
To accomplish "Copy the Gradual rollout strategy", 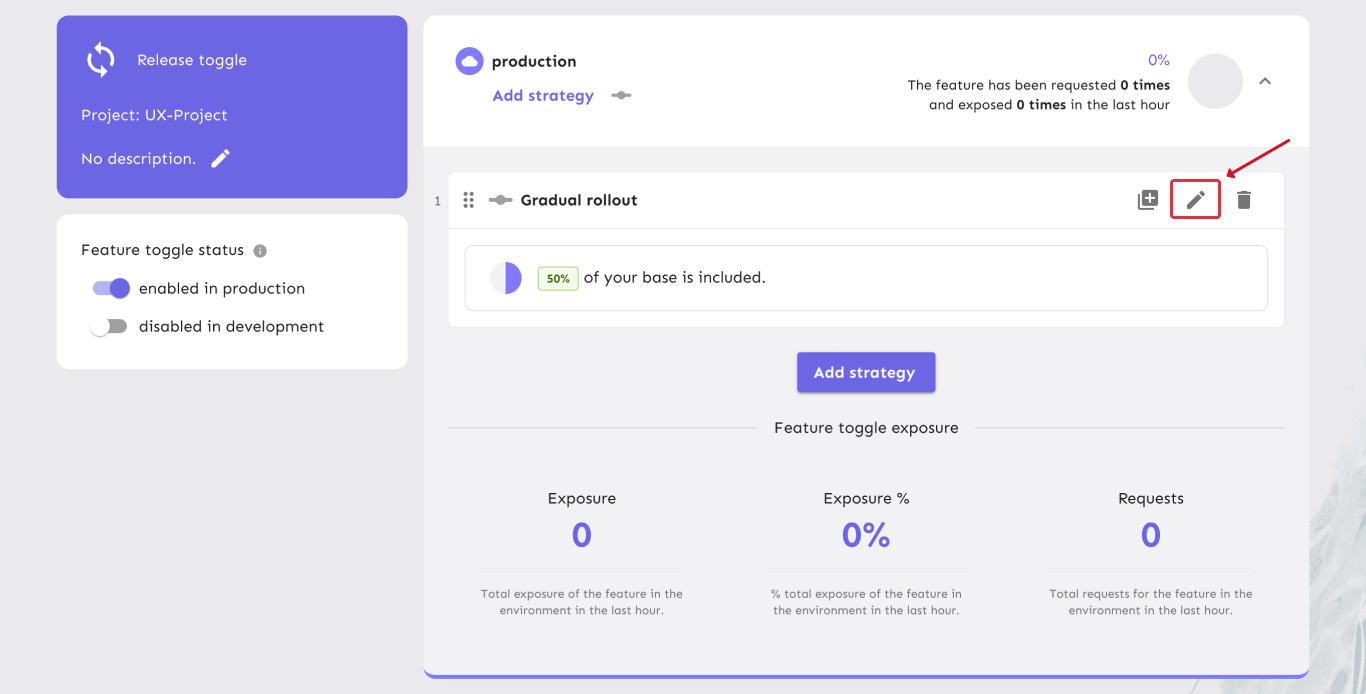I will pos(1148,200).
